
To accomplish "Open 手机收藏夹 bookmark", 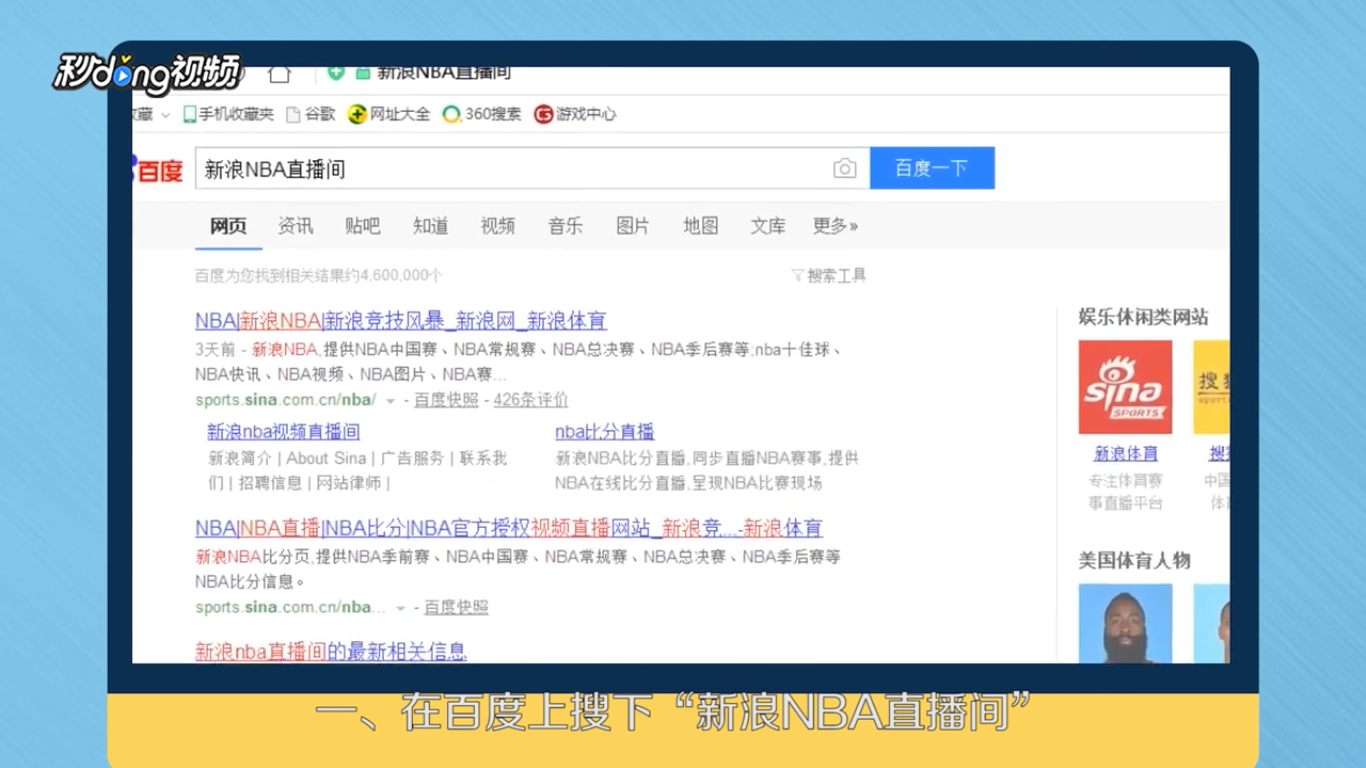I will point(228,114).
